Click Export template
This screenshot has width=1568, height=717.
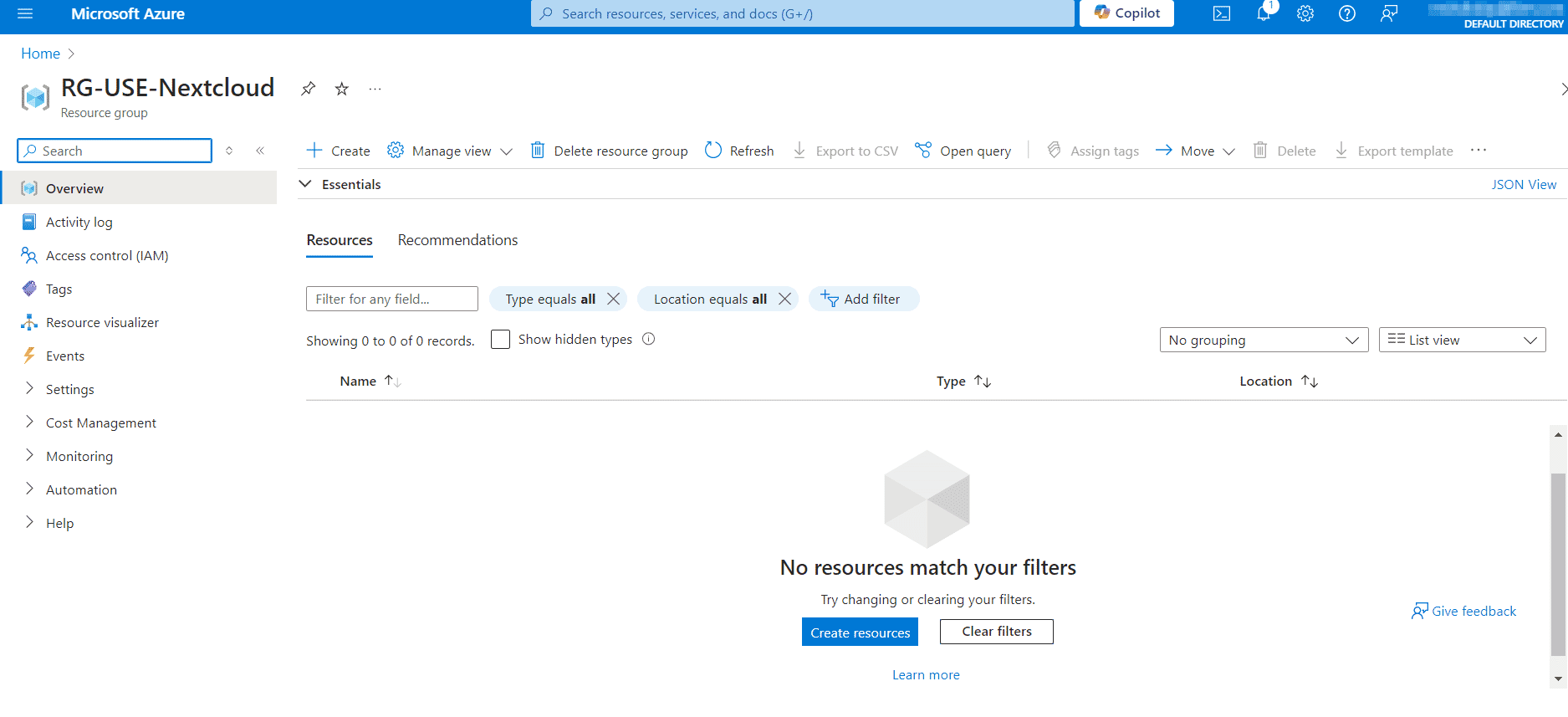click(x=1394, y=151)
